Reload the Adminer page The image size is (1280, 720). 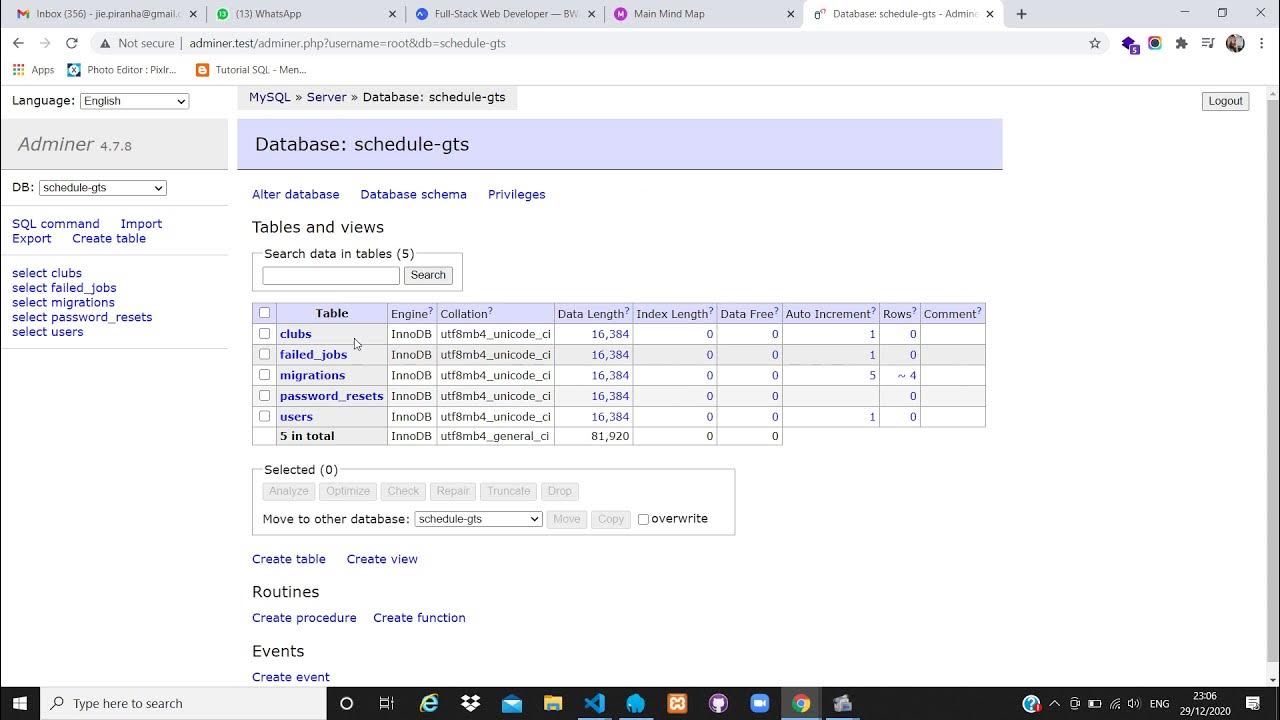coord(71,43)
